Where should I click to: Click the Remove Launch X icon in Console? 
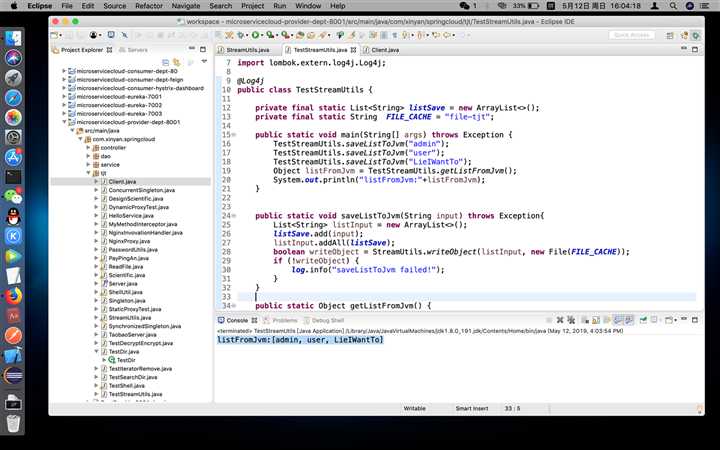point(560,320)
